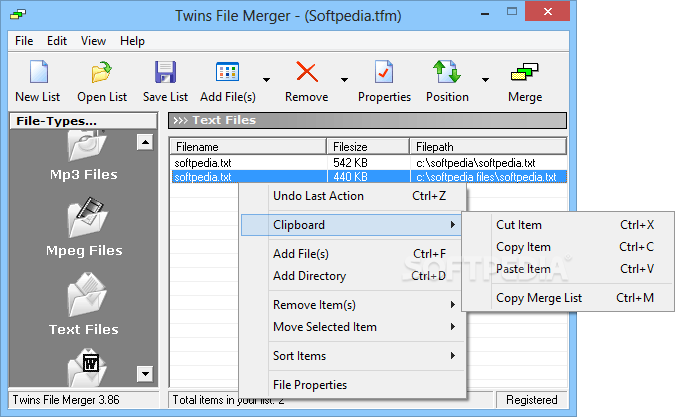The width and height of the screenshot is (675, 417).
Task: Click the Merge toolbar icon
Action: (x=524, y=71)
